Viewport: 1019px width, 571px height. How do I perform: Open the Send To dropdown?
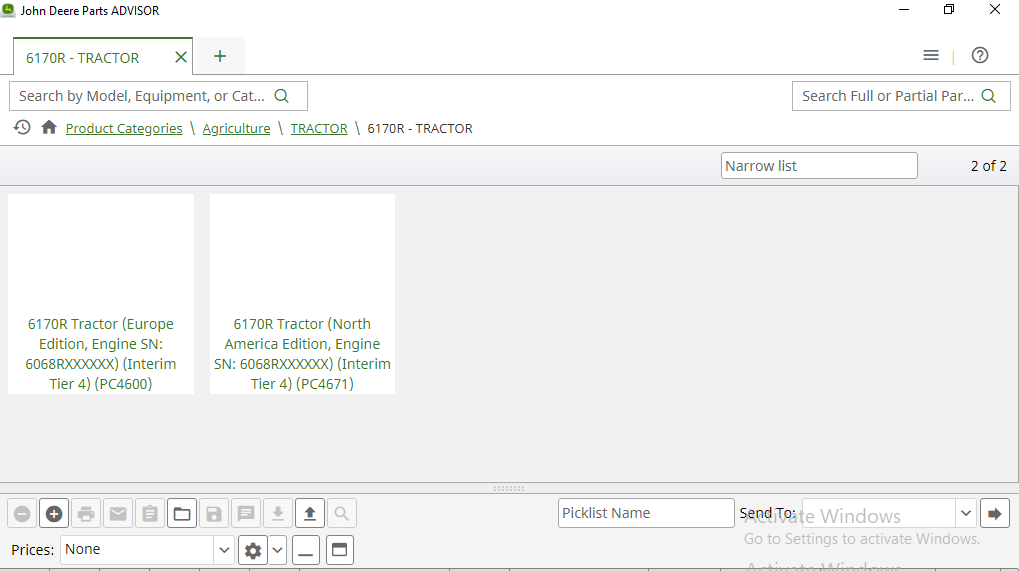coord(965,514)
